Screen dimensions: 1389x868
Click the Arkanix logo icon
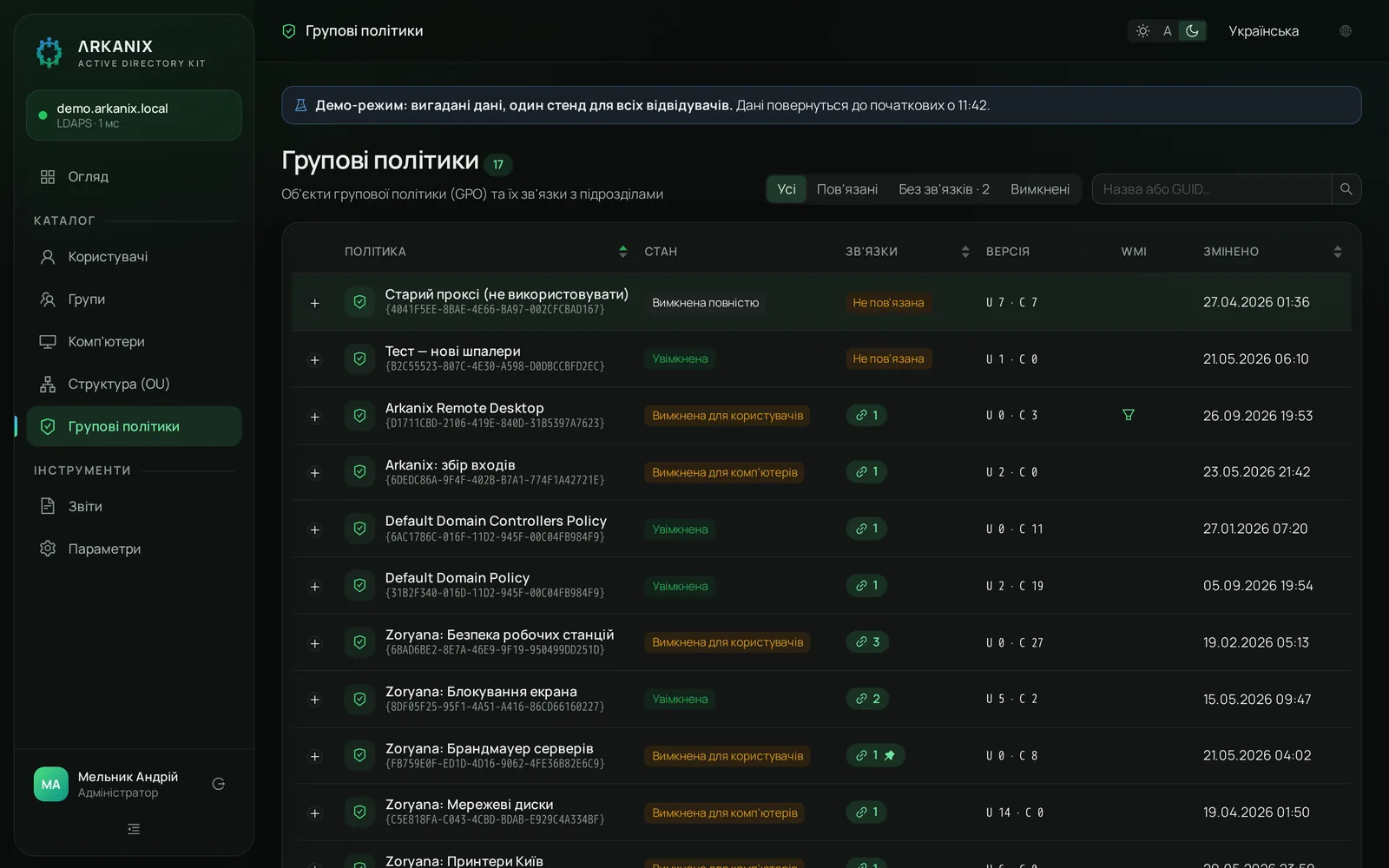tap(49, 52)
